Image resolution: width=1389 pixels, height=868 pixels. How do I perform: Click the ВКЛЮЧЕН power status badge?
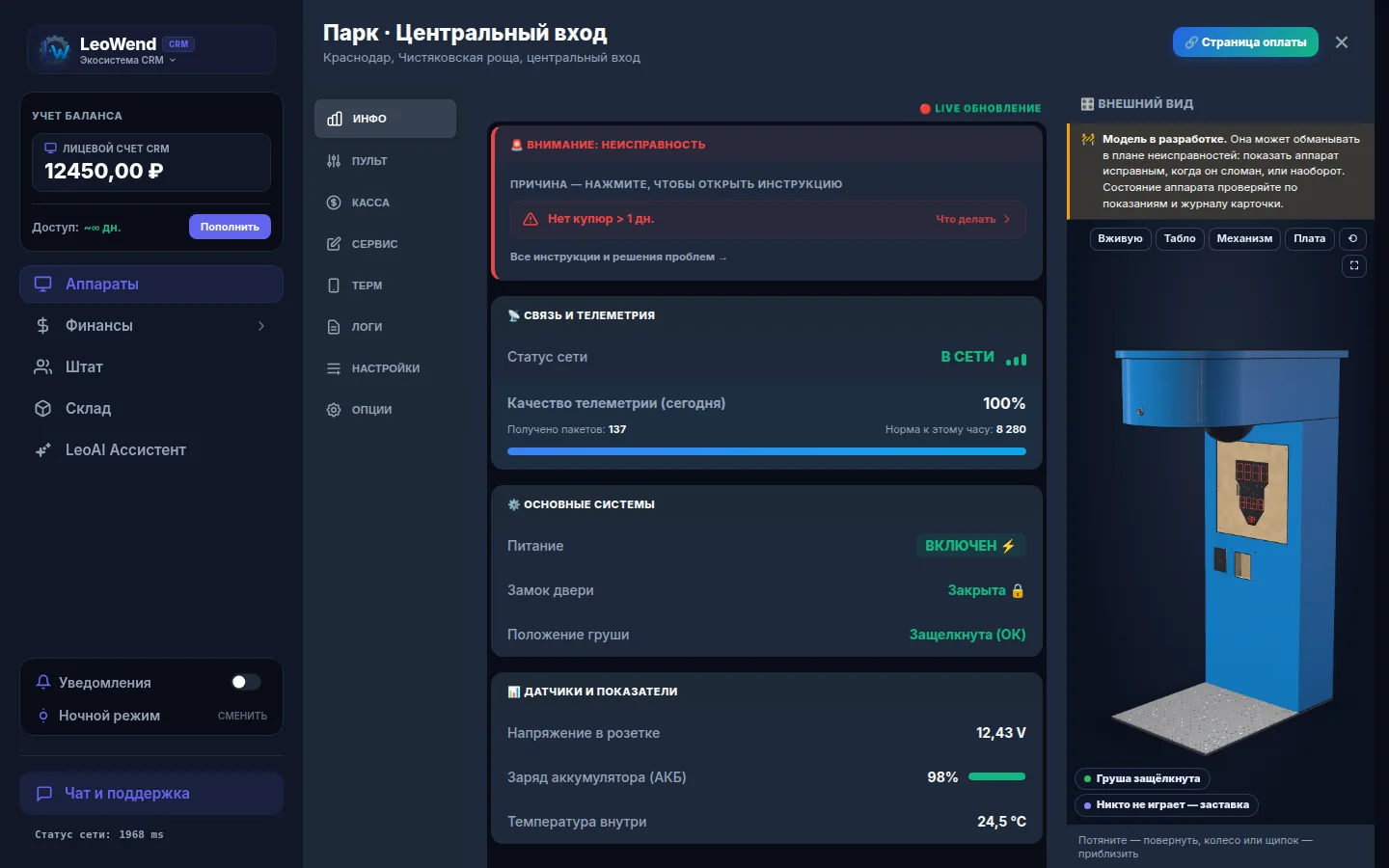969,546
